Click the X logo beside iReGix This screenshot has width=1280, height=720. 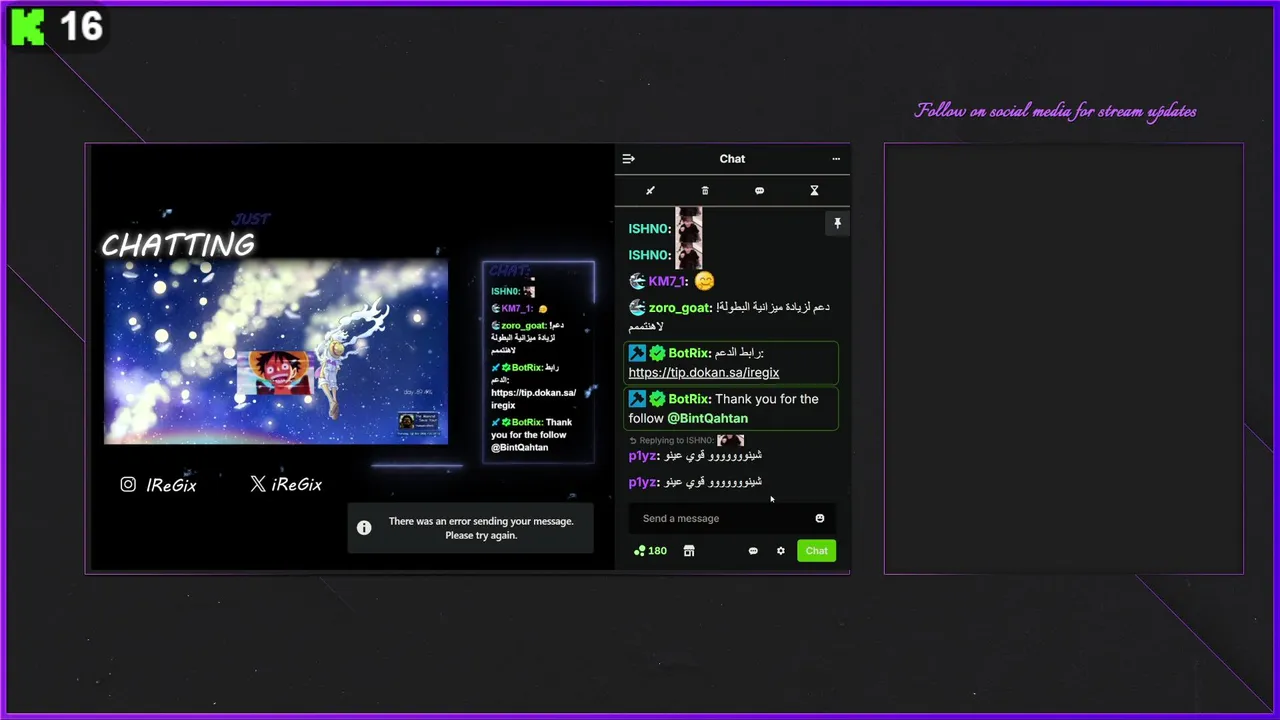tap(258, 484)
